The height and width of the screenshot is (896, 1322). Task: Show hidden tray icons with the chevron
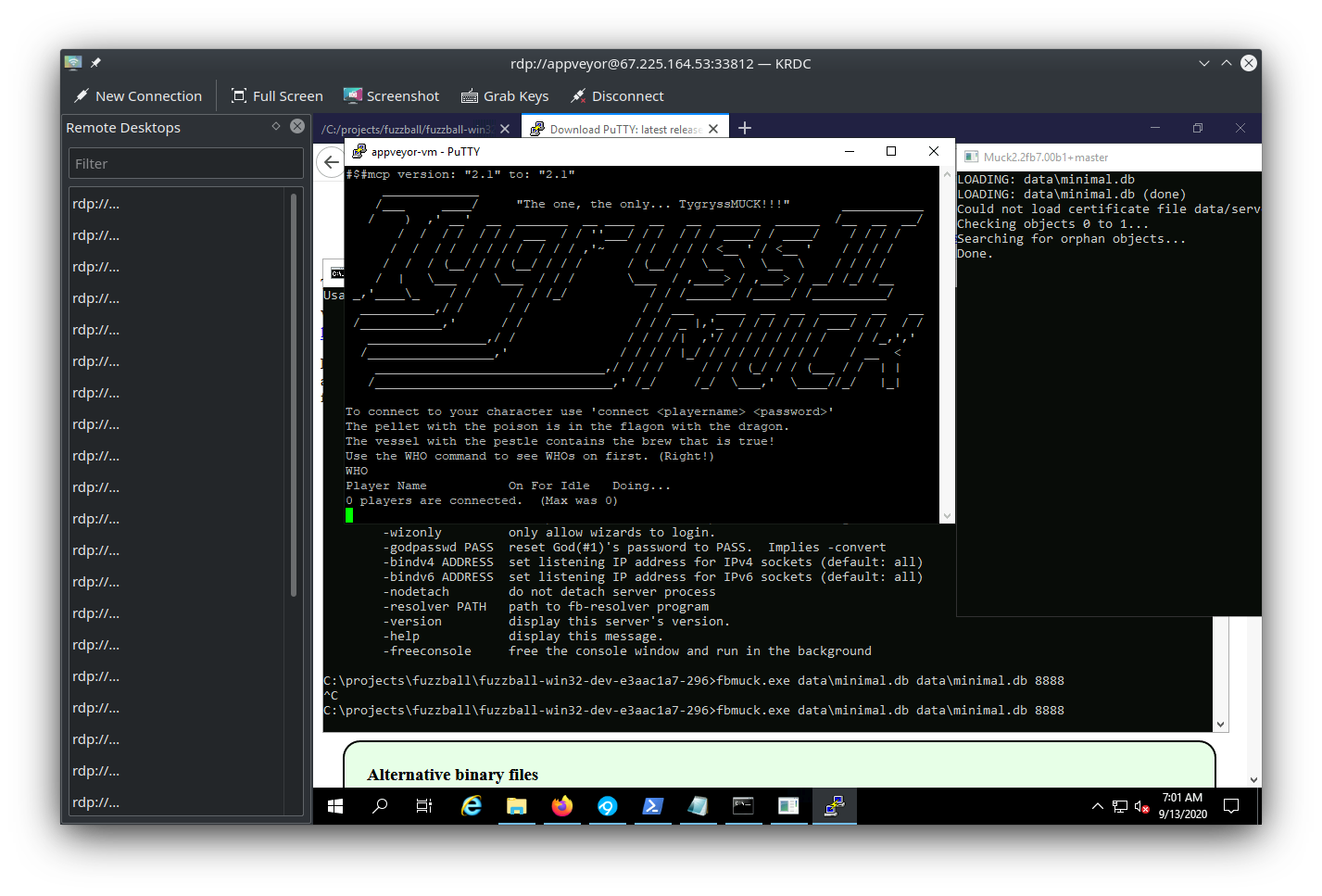click(1098, 806)
